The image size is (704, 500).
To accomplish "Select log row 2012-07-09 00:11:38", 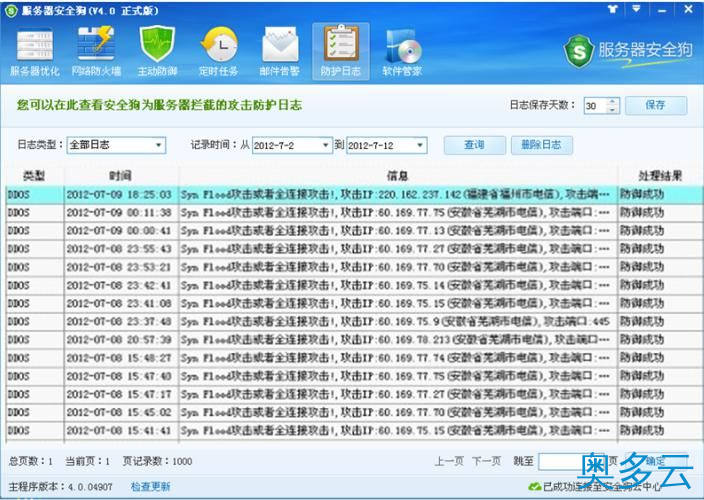I will point(353,212).
